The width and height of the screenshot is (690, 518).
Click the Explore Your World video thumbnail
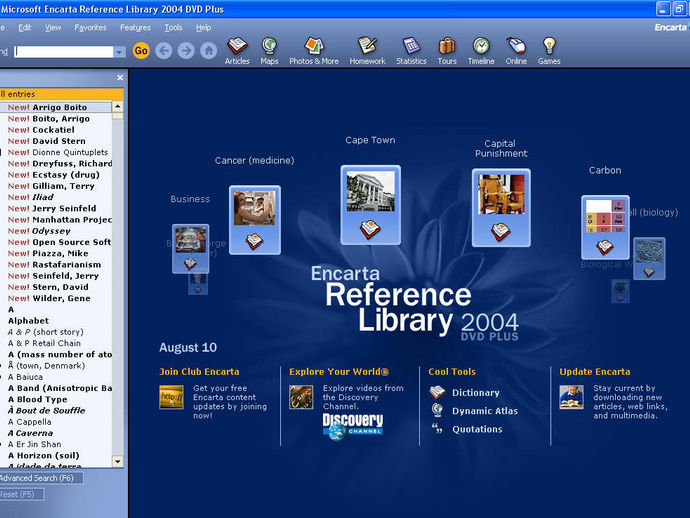tap(301, 397)
